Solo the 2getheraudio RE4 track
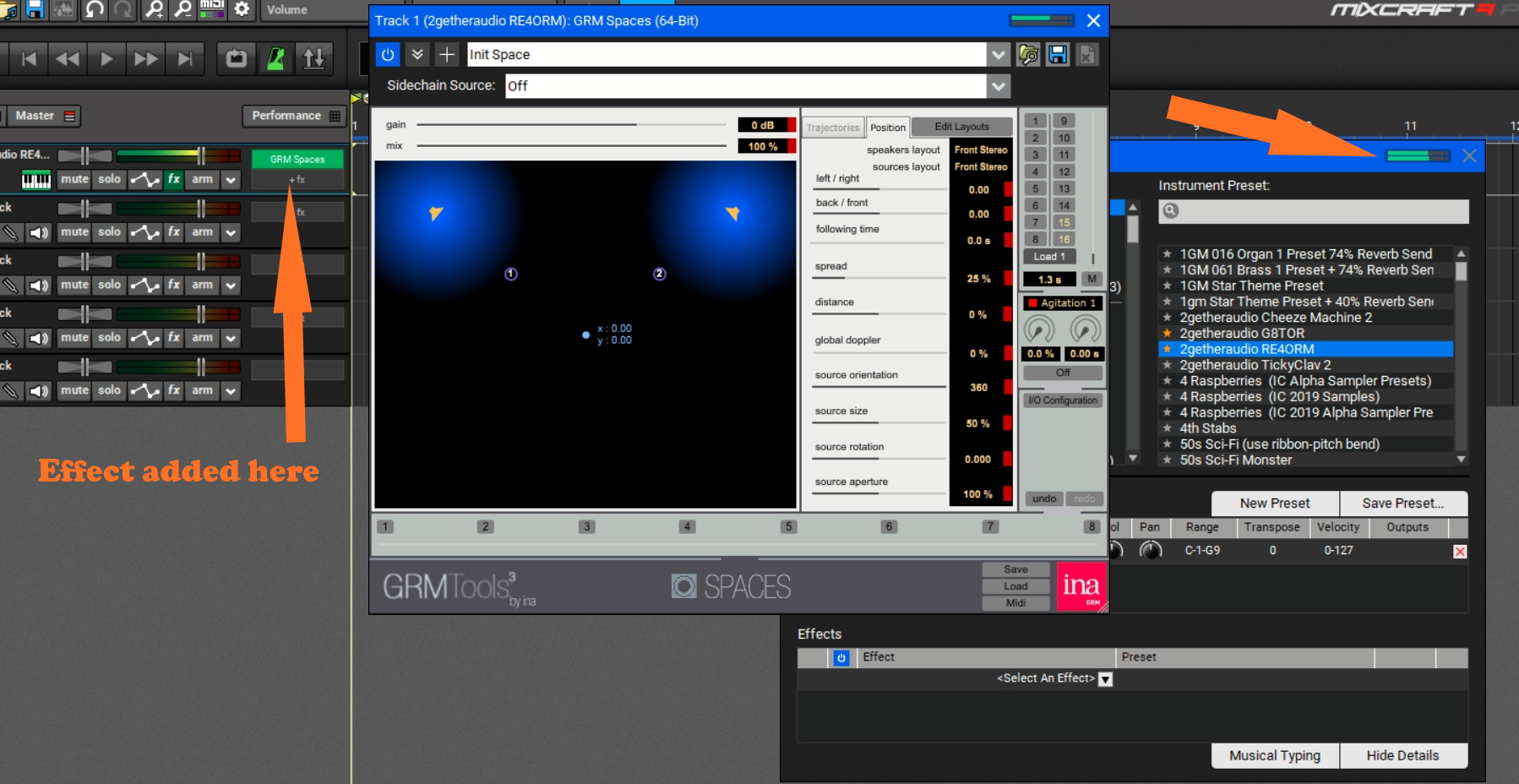Screen dimensions: 1519x784 [x=109, y=179]
